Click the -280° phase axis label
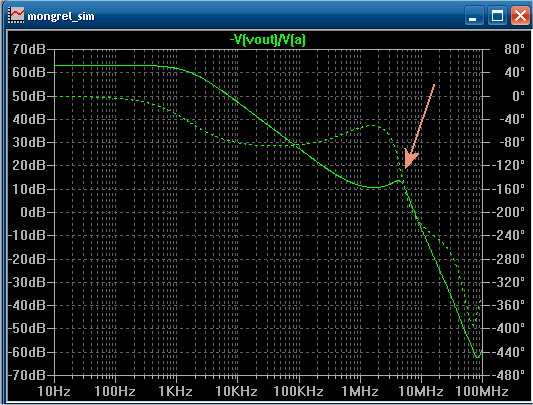The image size is (533, 405). pos(508,259)
